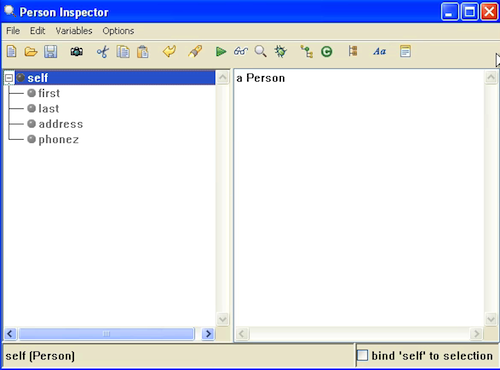
Task: Click the Aa font toolbar icon
Action: click(x=380, y=52)
